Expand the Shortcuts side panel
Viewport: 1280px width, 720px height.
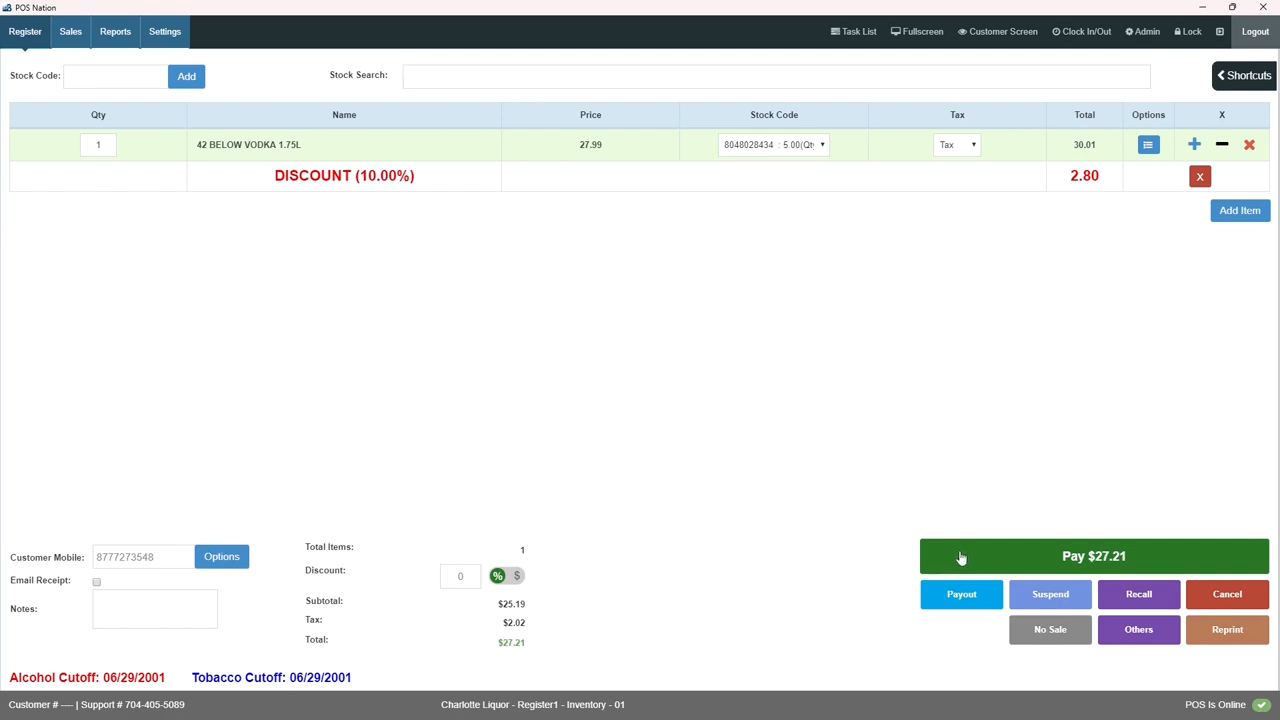(1244, 75)
